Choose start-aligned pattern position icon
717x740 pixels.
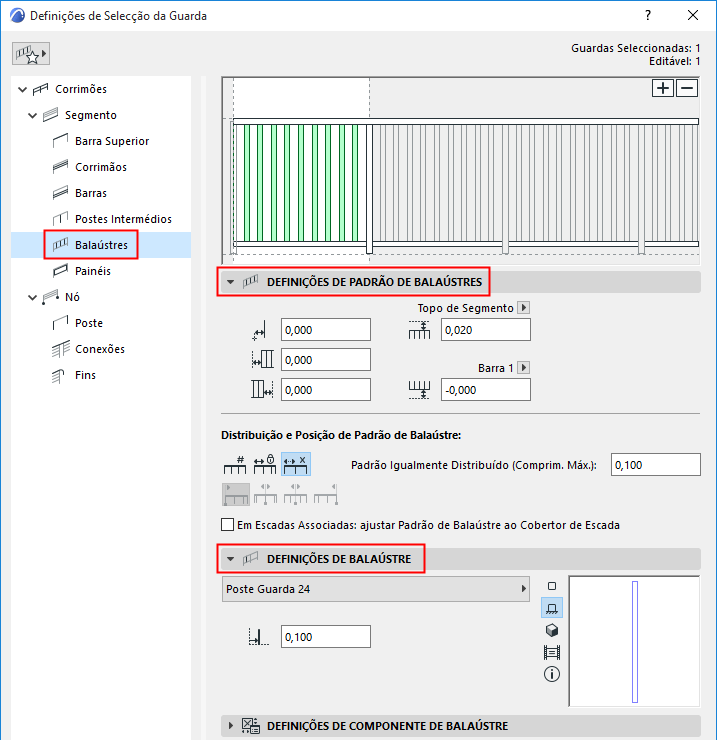(x=236, y=494)
